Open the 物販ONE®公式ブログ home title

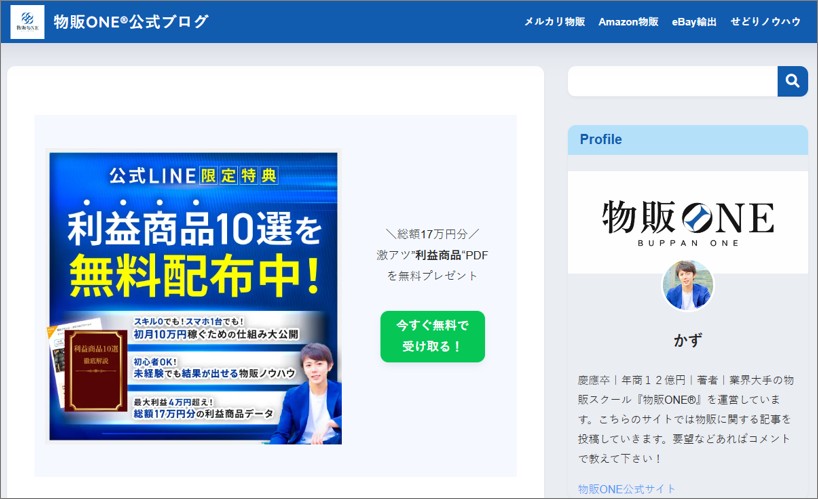tap(131, 22)
